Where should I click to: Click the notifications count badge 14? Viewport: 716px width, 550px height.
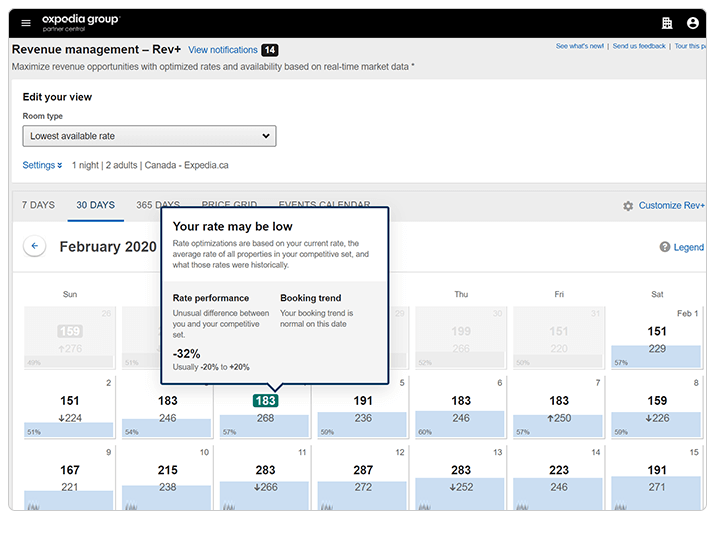pos(270,50)
